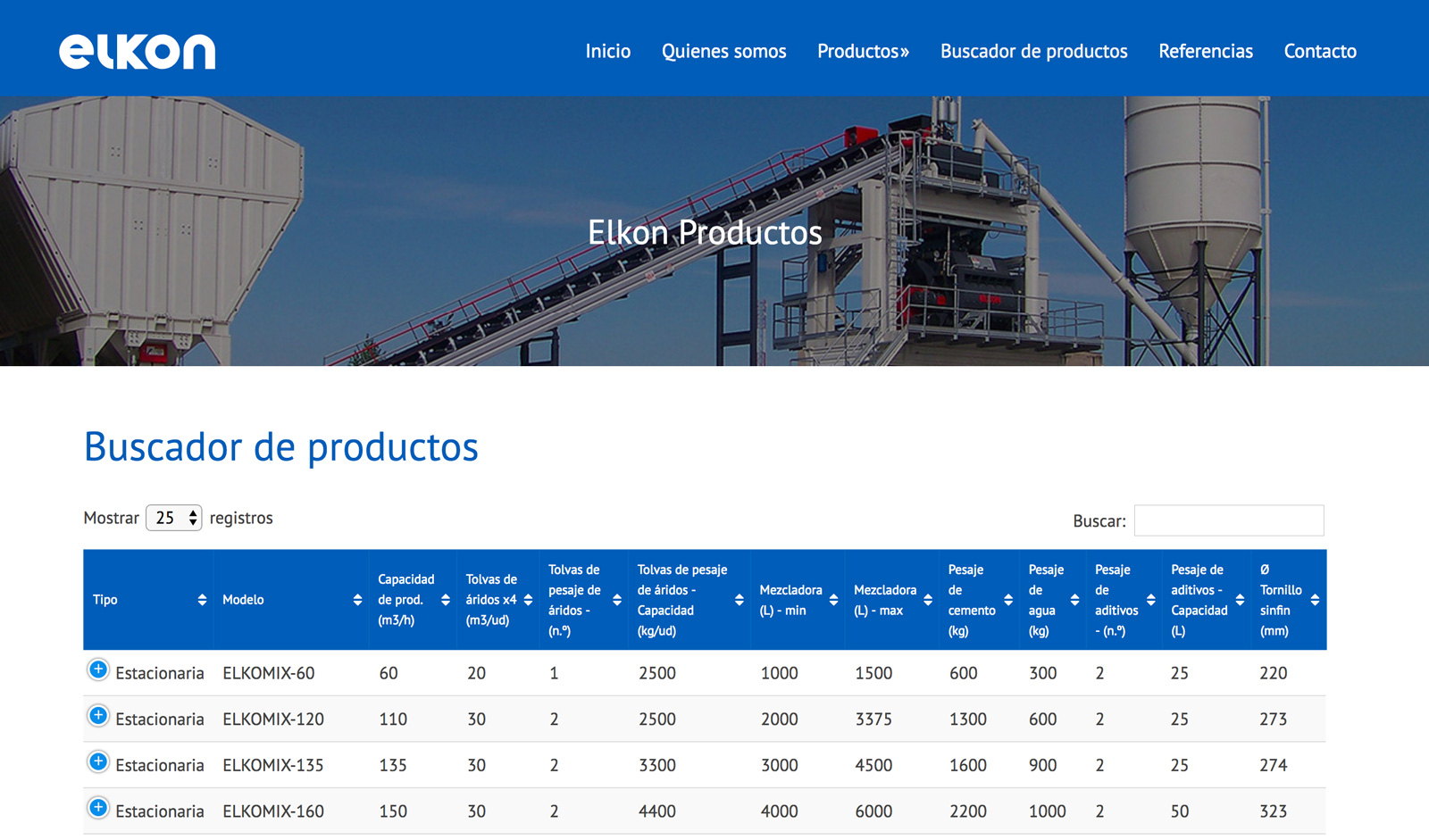The height and width of the screenshot is (840, 1429).
Task: Sort by Pesaje de agua column
Action: click(x=1052, y=600)
